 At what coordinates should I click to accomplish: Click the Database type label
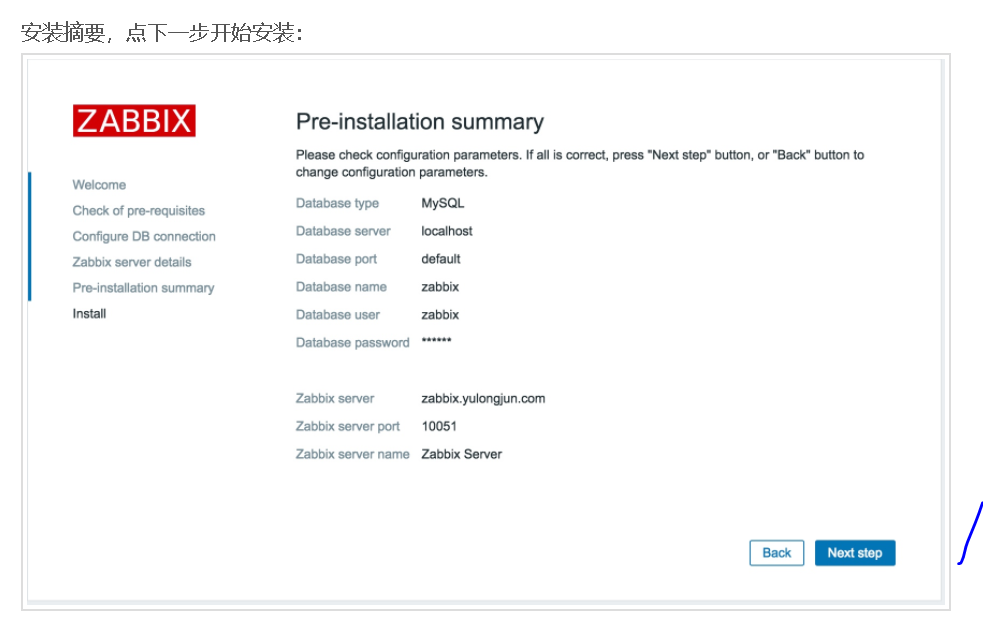click(337, 203)
